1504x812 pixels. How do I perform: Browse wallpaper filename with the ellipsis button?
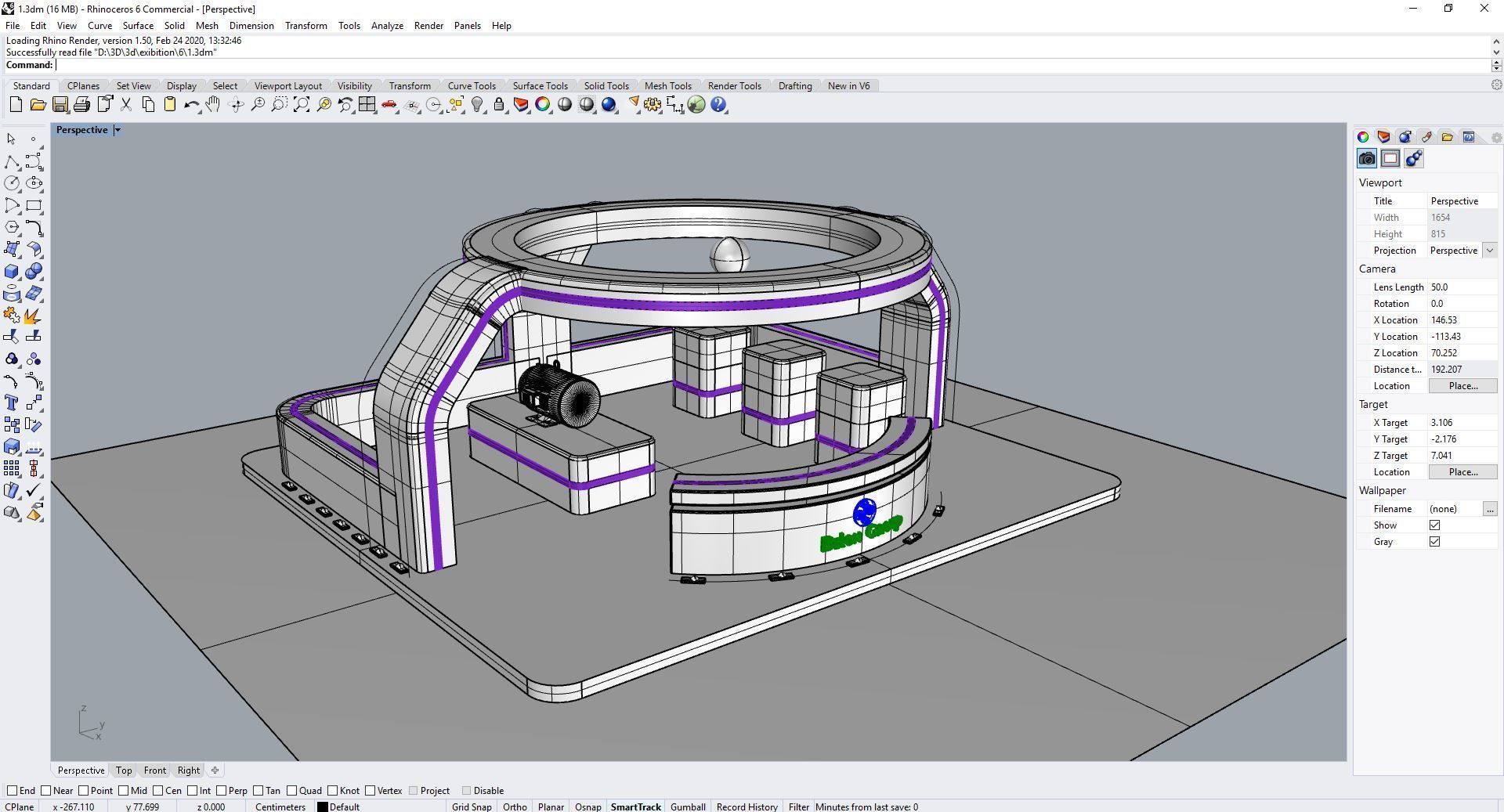[x=1490, y=509]
